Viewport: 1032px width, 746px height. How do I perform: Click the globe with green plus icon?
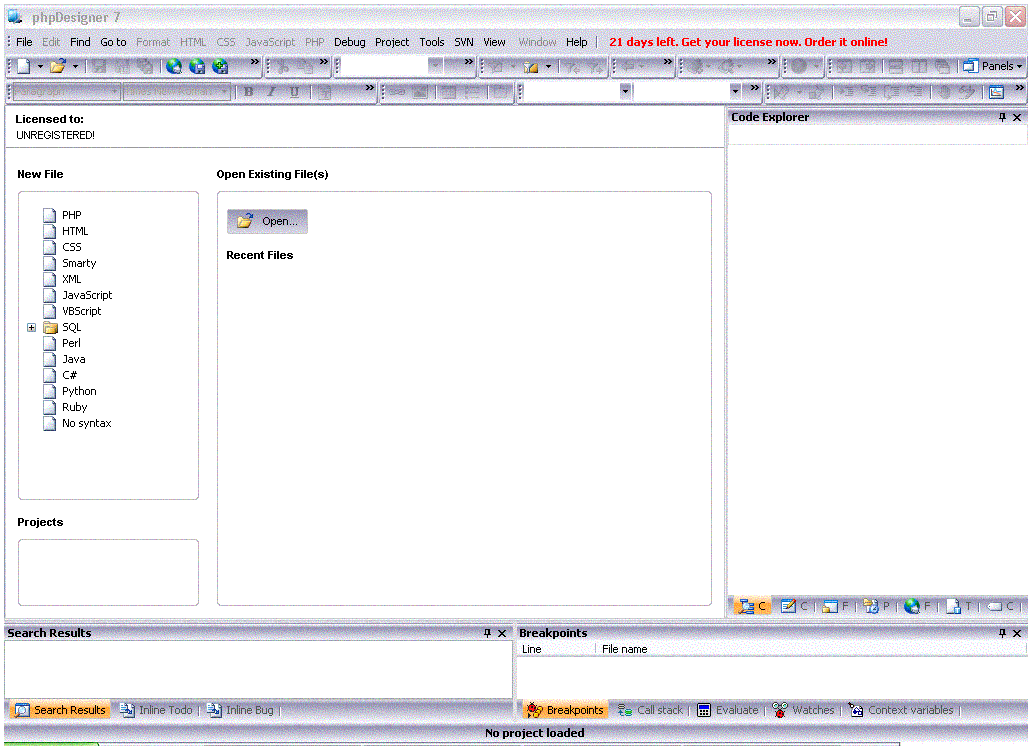[220, 66]
